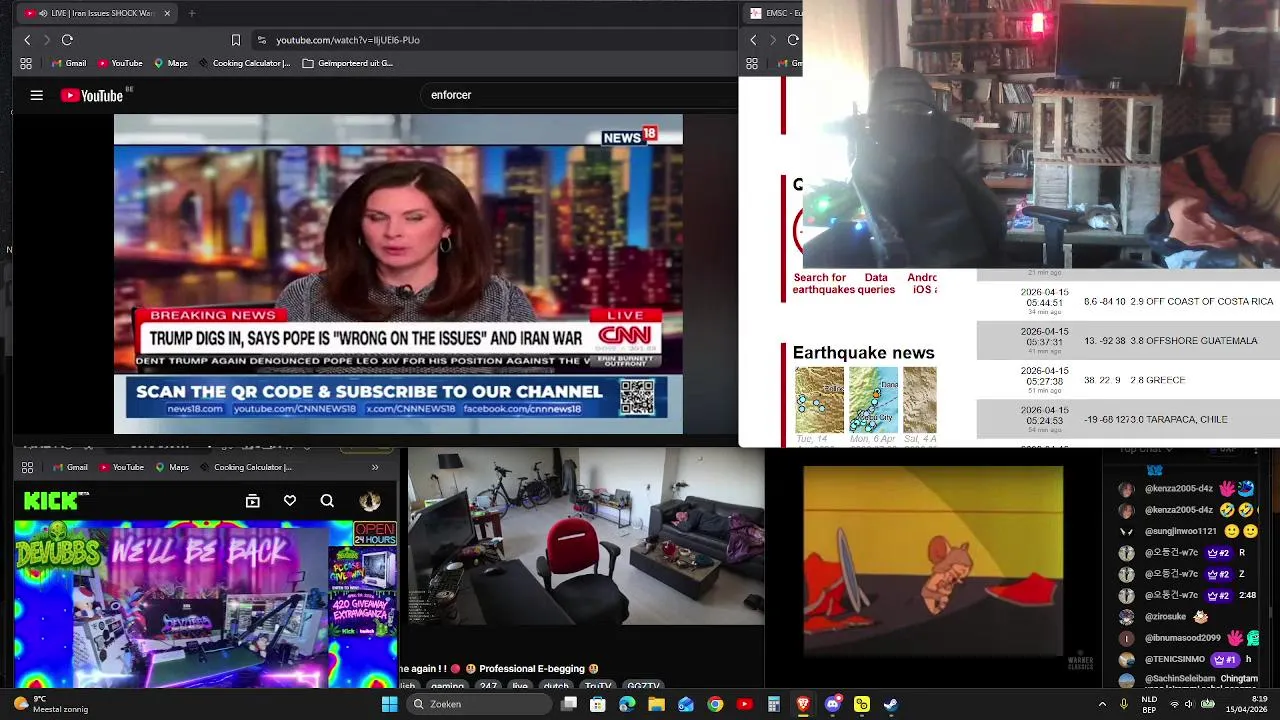Expand 'Geïmporteerd uit G...' bookmarks folder
The image size is (1280, 720).
(347, 63)
